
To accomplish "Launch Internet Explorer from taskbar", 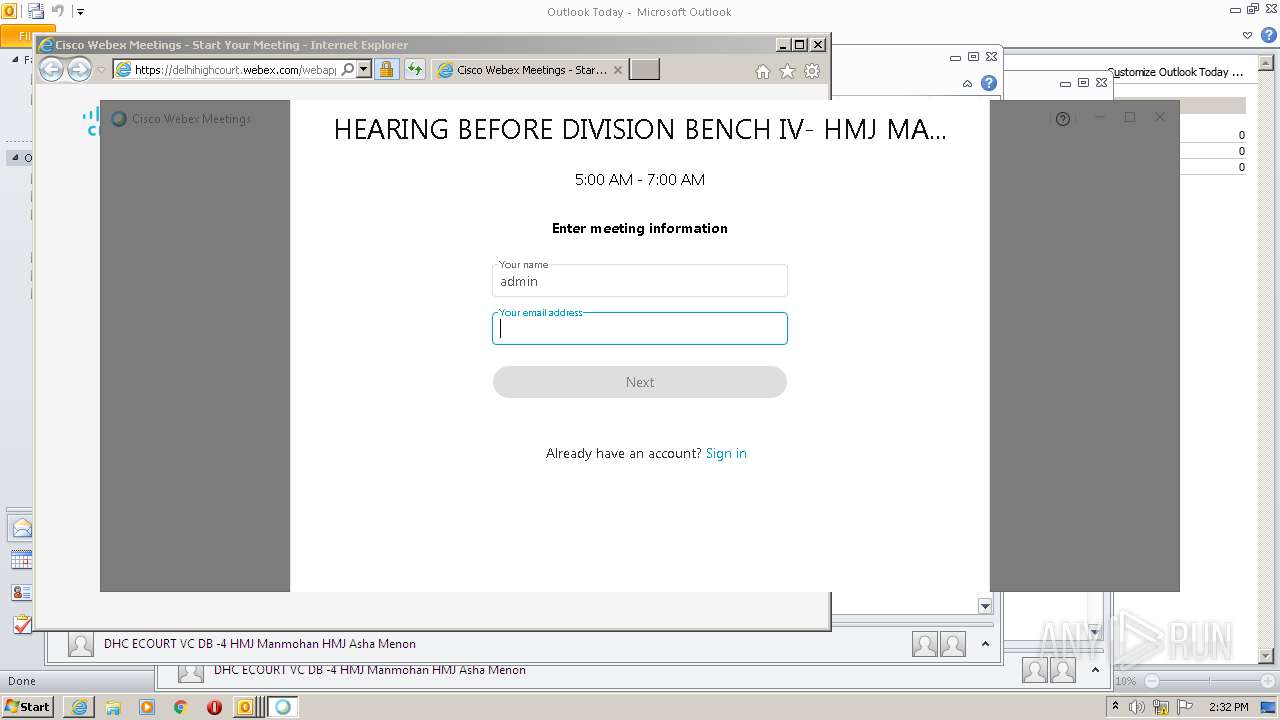I will click(79, 707).
